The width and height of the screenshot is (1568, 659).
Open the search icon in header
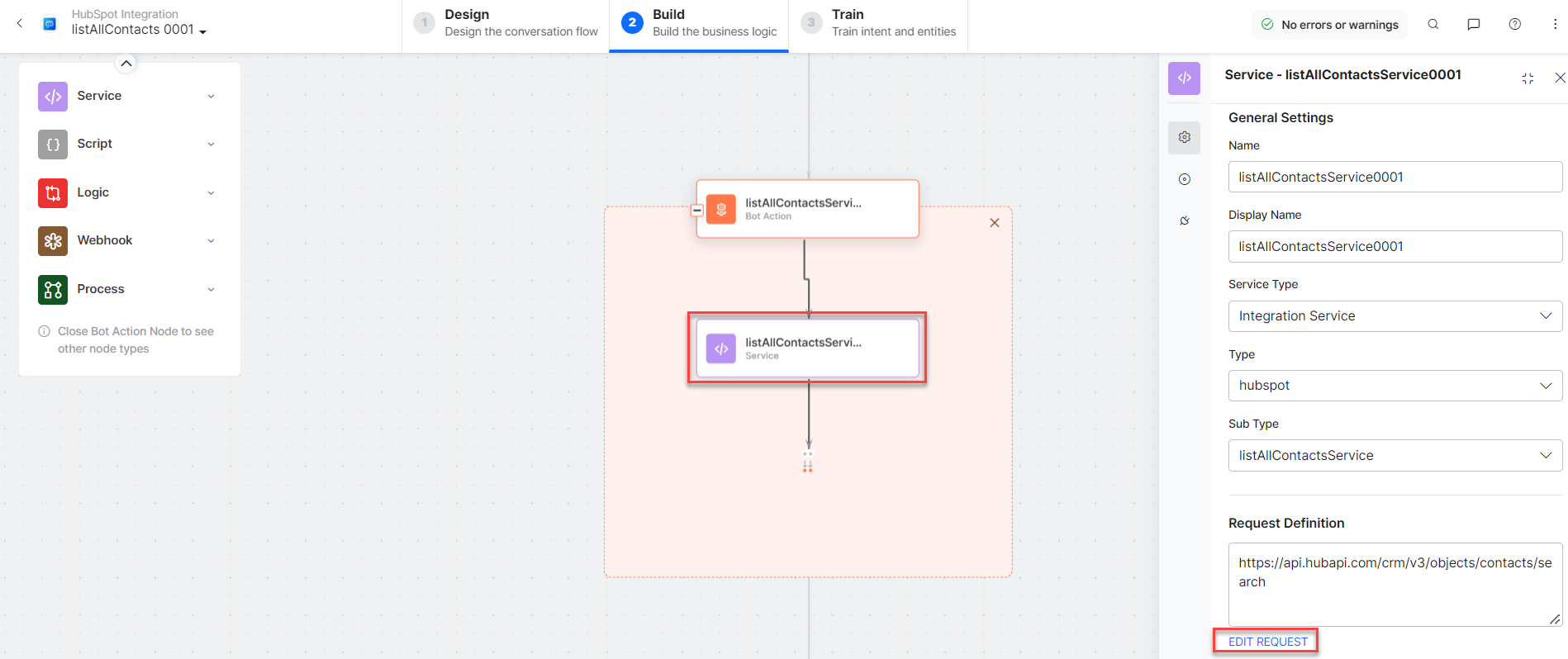tap(1433, 24)
